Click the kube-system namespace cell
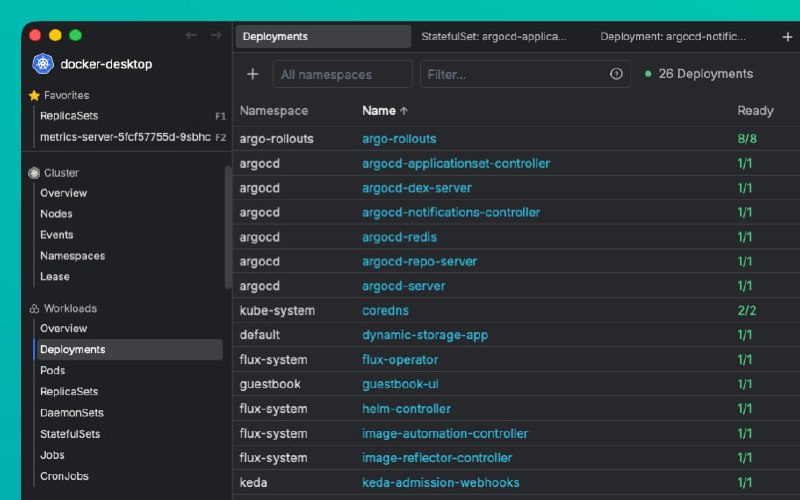Screen dimensions: 800x500 [277, 311]
